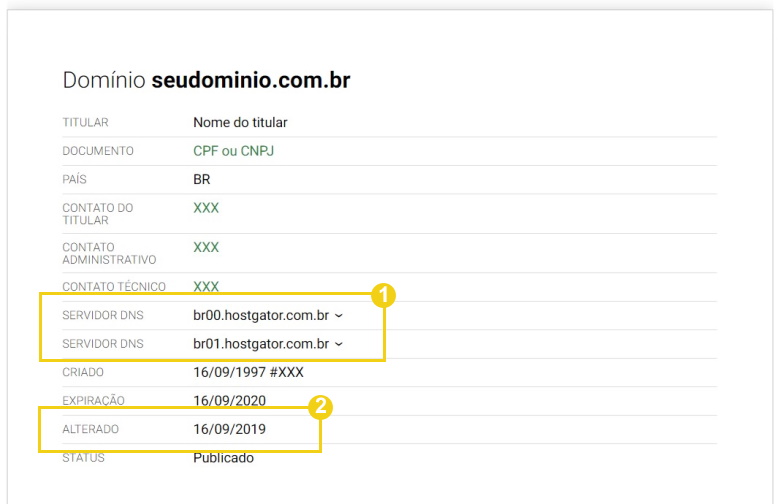Viewport: 778px width, 504px height.
Task: Click the CONTATO TÉCNICO label
Action: (x=114, y=287)
